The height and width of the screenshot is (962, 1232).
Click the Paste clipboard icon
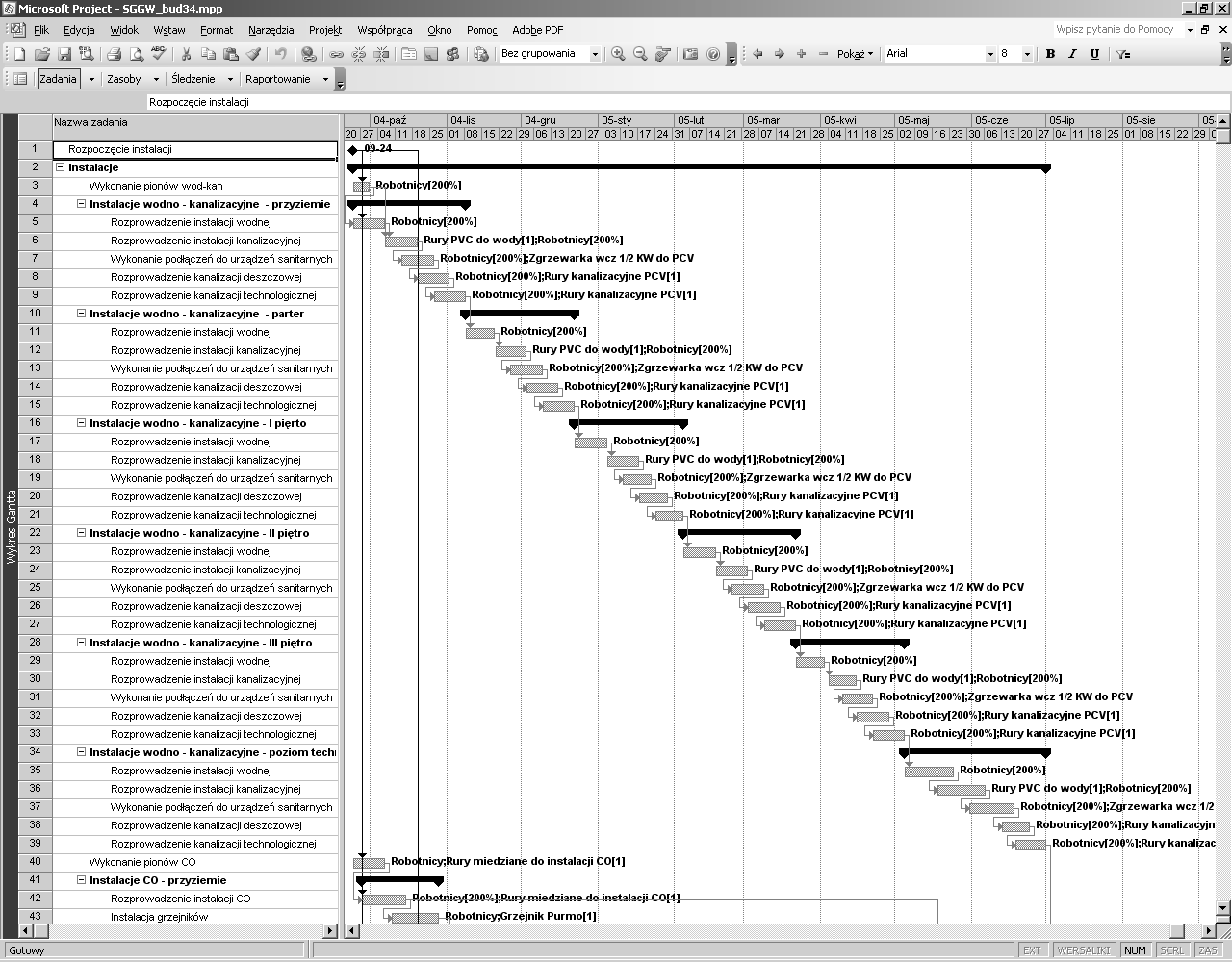click(x=231, y=54)
